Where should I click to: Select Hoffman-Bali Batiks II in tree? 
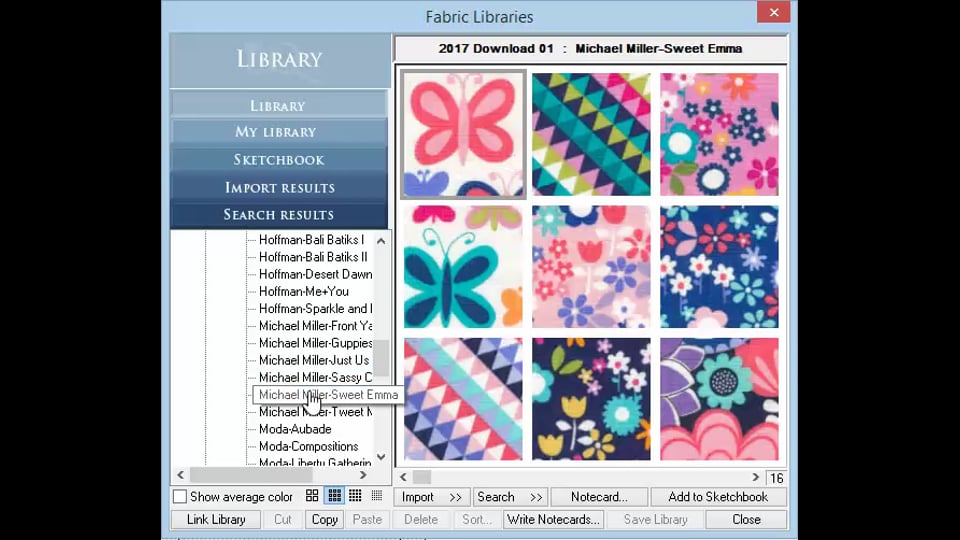(313, 257)
